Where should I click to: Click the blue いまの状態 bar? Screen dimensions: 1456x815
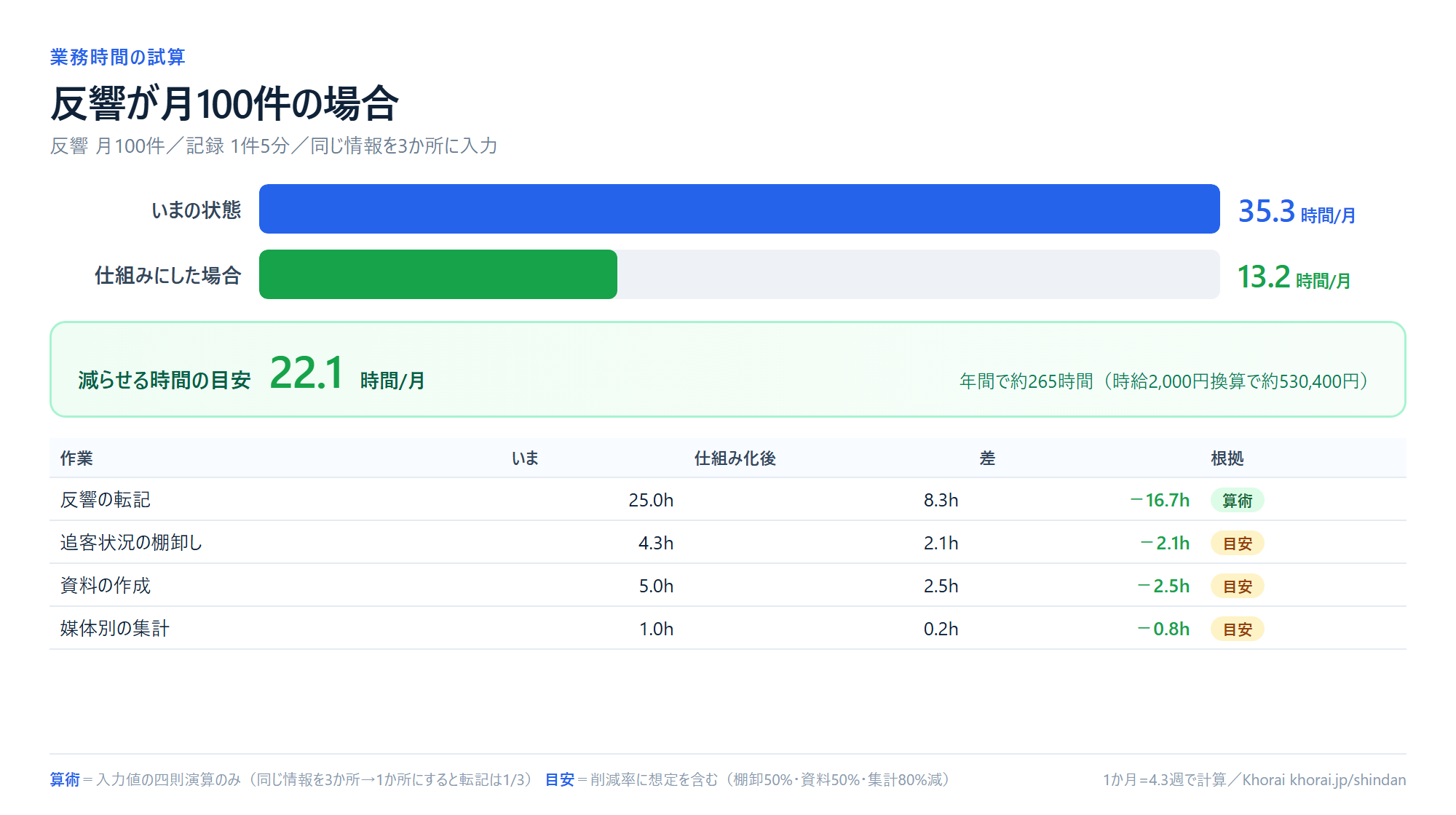tap(739, 209)
